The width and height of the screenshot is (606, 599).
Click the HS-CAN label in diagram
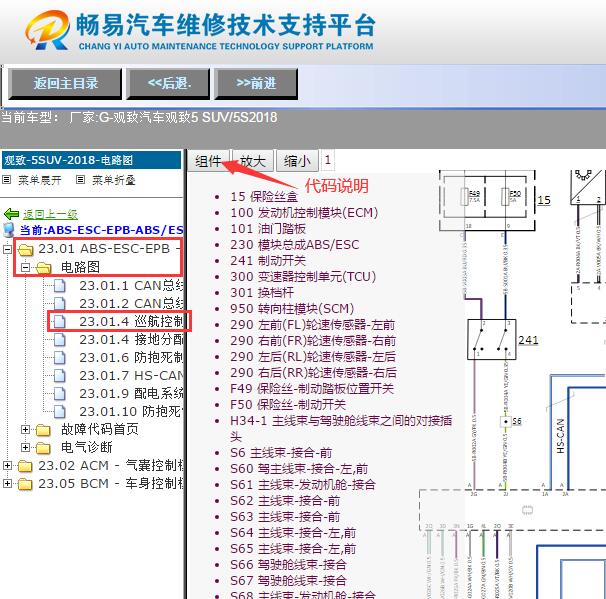[x=560, y=436]
